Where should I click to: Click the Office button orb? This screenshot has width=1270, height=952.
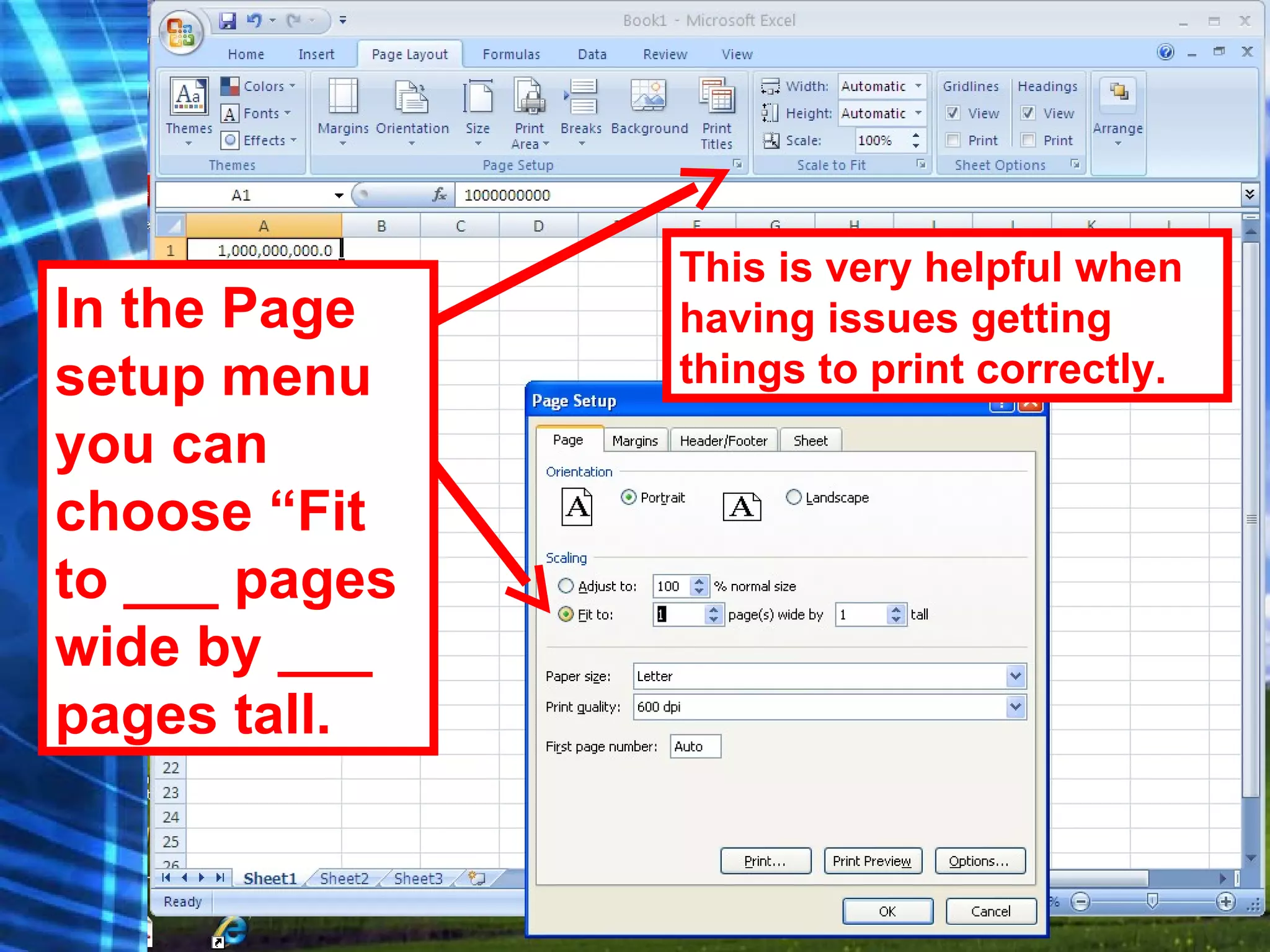180,32
